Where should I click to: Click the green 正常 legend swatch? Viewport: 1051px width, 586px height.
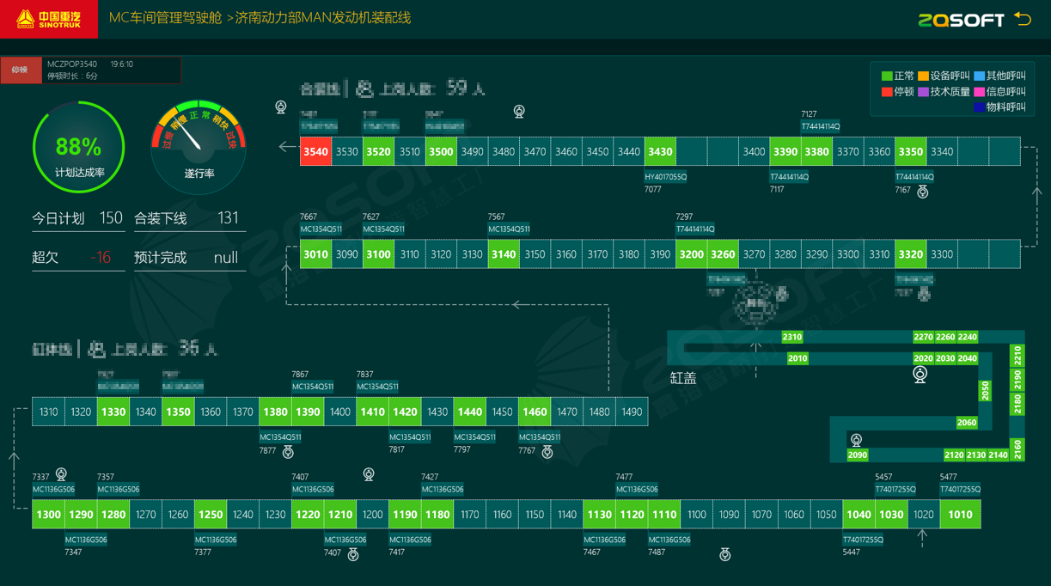[887, 76]
